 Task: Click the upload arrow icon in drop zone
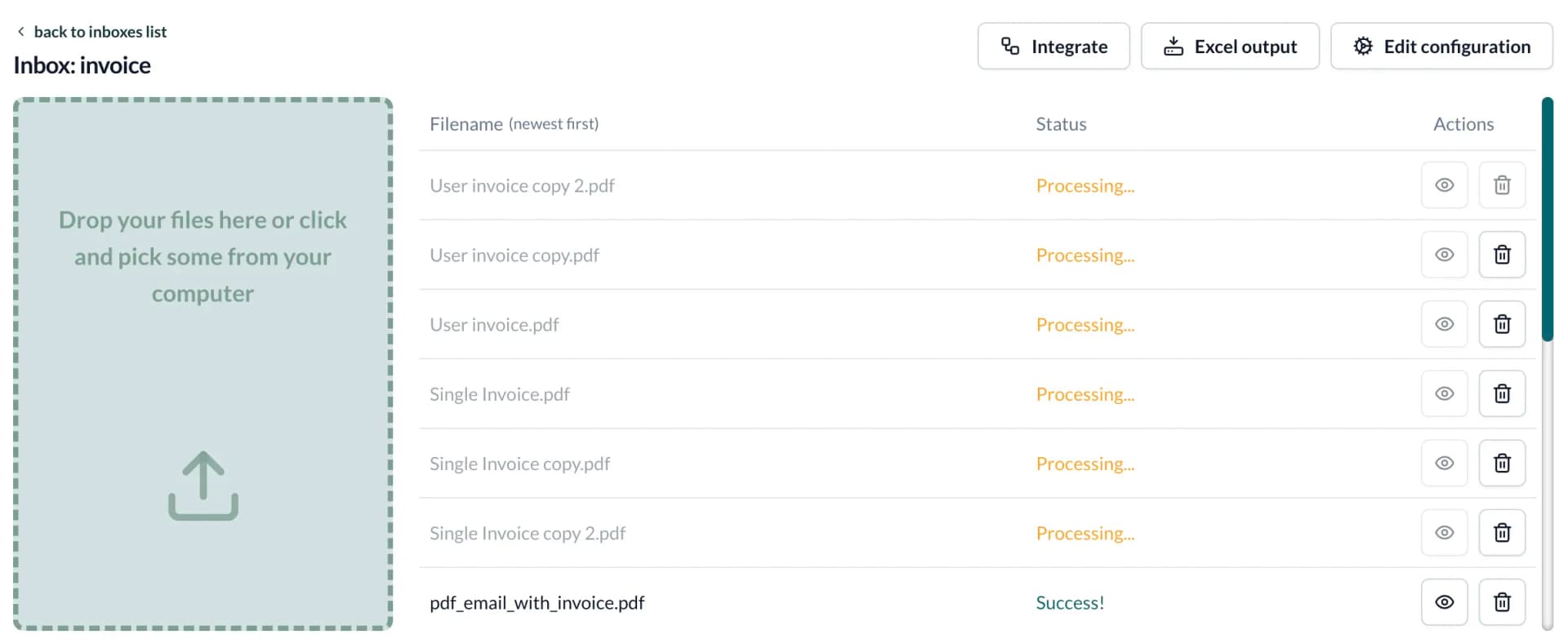203,485
